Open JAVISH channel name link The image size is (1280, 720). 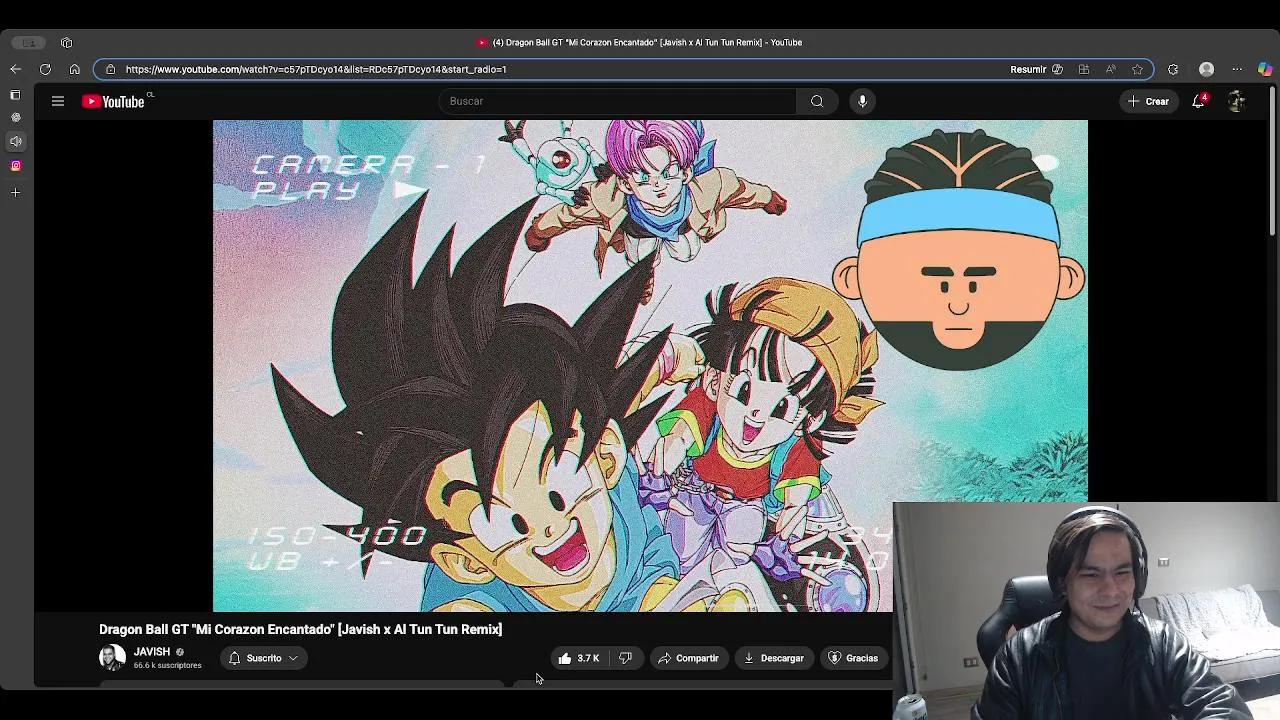(152, 652)
